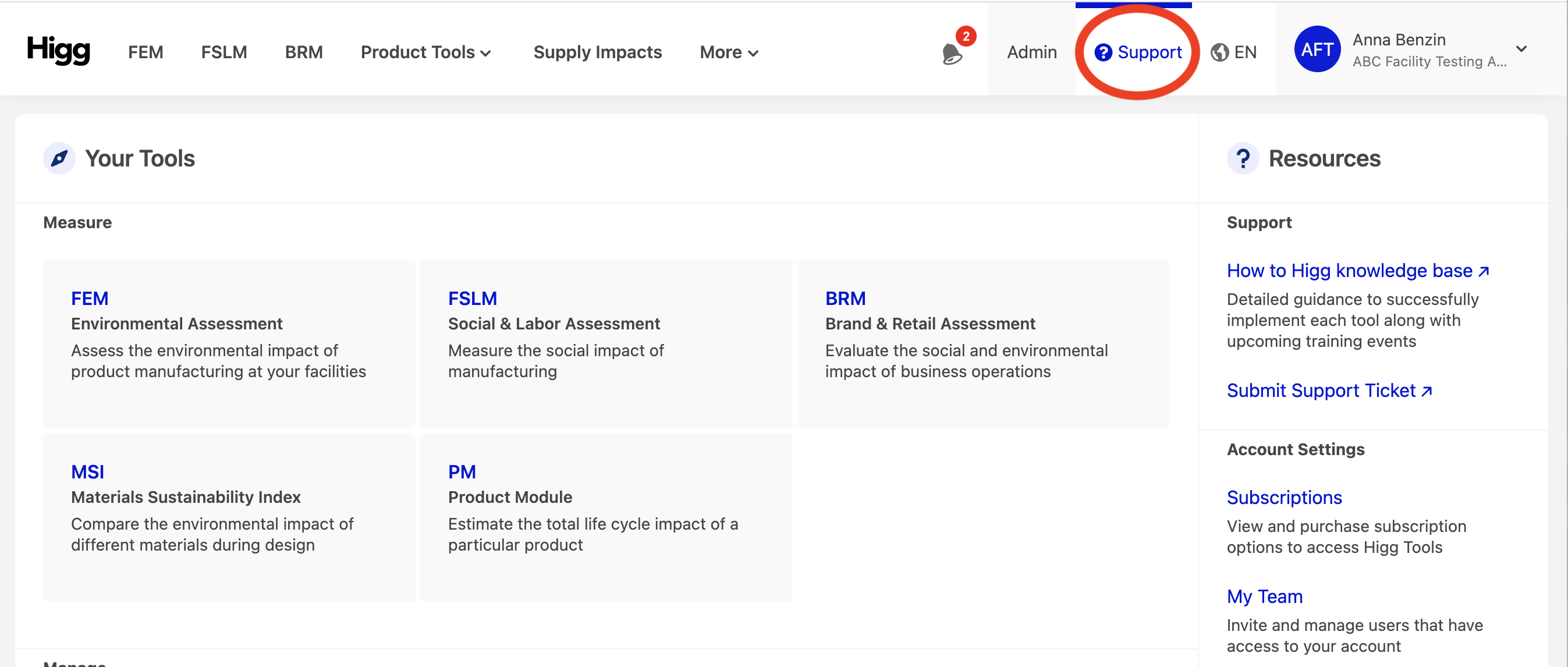Click the red notification count badge
Viewport: 1568px width, 667px height.
tap(966, 36)
